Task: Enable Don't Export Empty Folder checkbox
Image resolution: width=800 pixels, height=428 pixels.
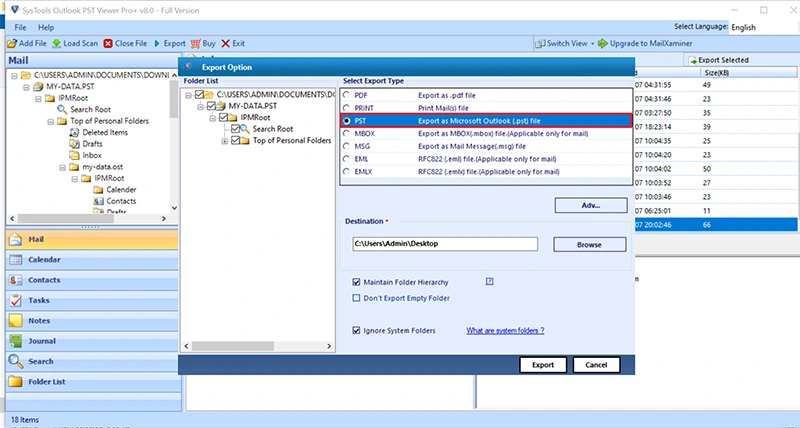Action: tap(356, 298)
